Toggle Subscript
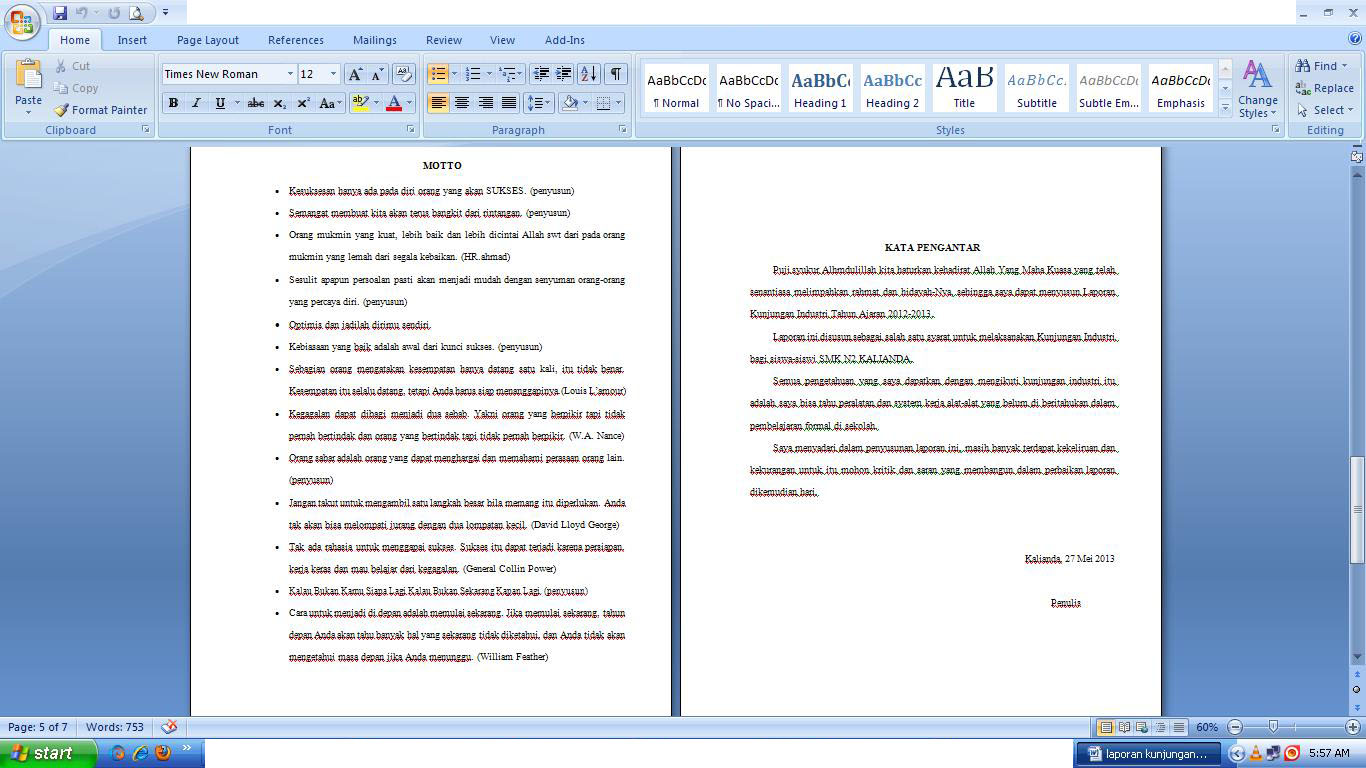Screen dimensions: 1366x768 click(x=280, y=103)
